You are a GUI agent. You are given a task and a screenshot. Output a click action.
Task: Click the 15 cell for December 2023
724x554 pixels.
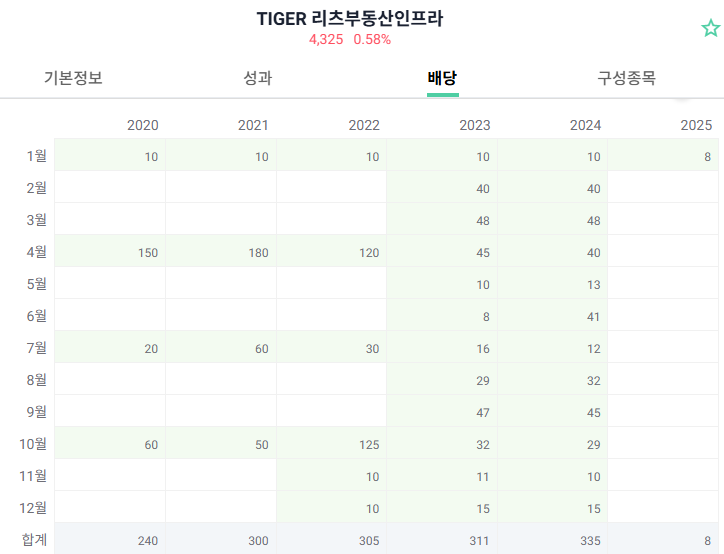tap(442, 507)
